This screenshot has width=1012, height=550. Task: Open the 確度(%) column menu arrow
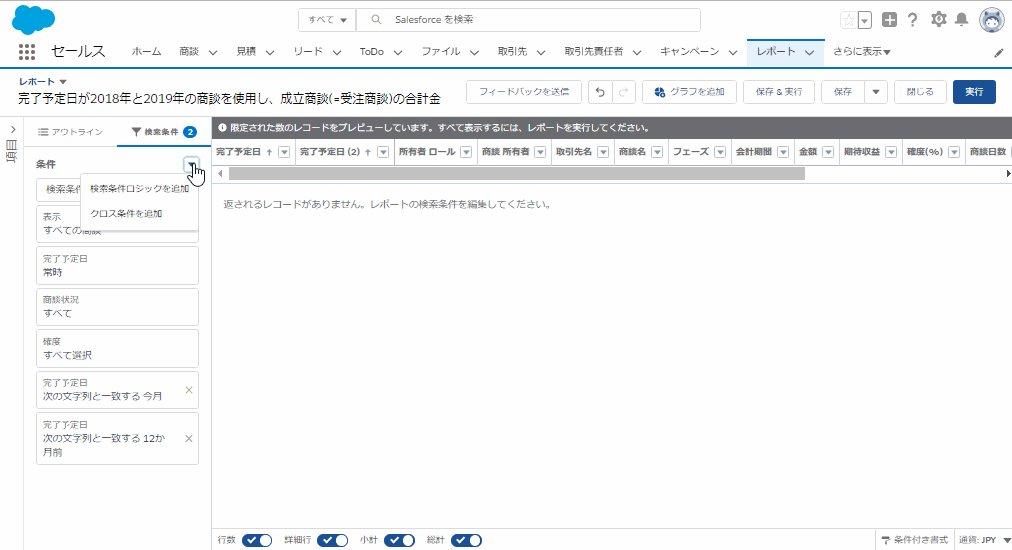pyautogui.click(x=954, y=152)
